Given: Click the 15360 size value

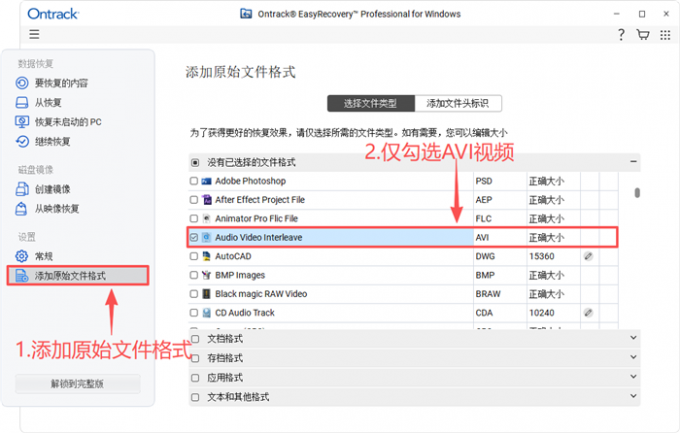Looking at the screenshot, I should 542,256.
